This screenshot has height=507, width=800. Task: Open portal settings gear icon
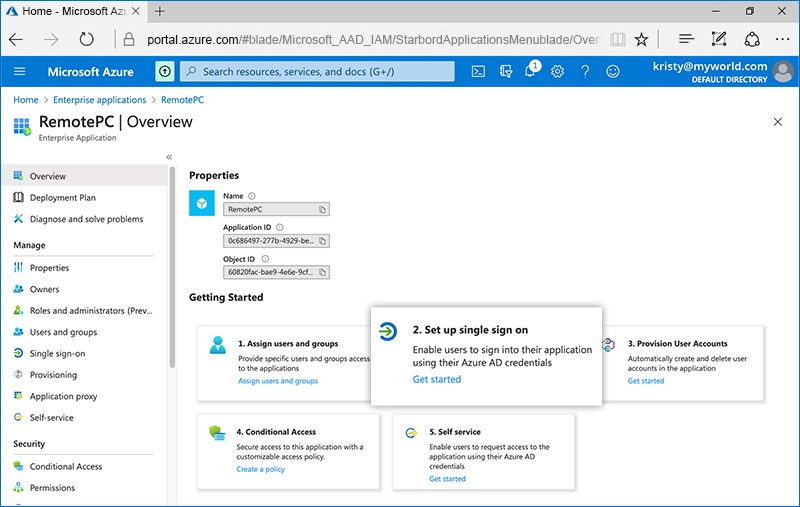tap(558, 72)
